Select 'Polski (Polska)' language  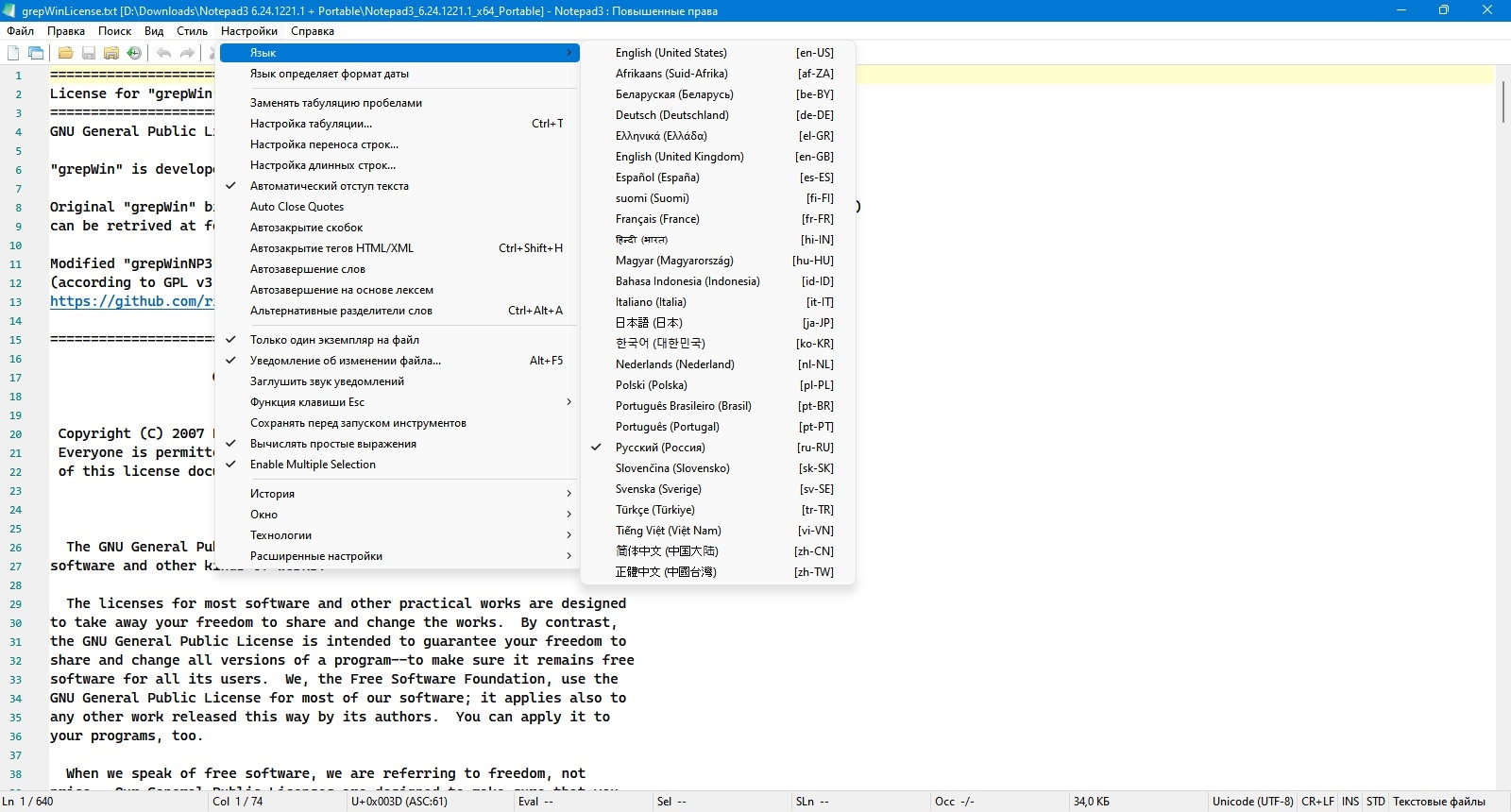click(x=718, y=385)
